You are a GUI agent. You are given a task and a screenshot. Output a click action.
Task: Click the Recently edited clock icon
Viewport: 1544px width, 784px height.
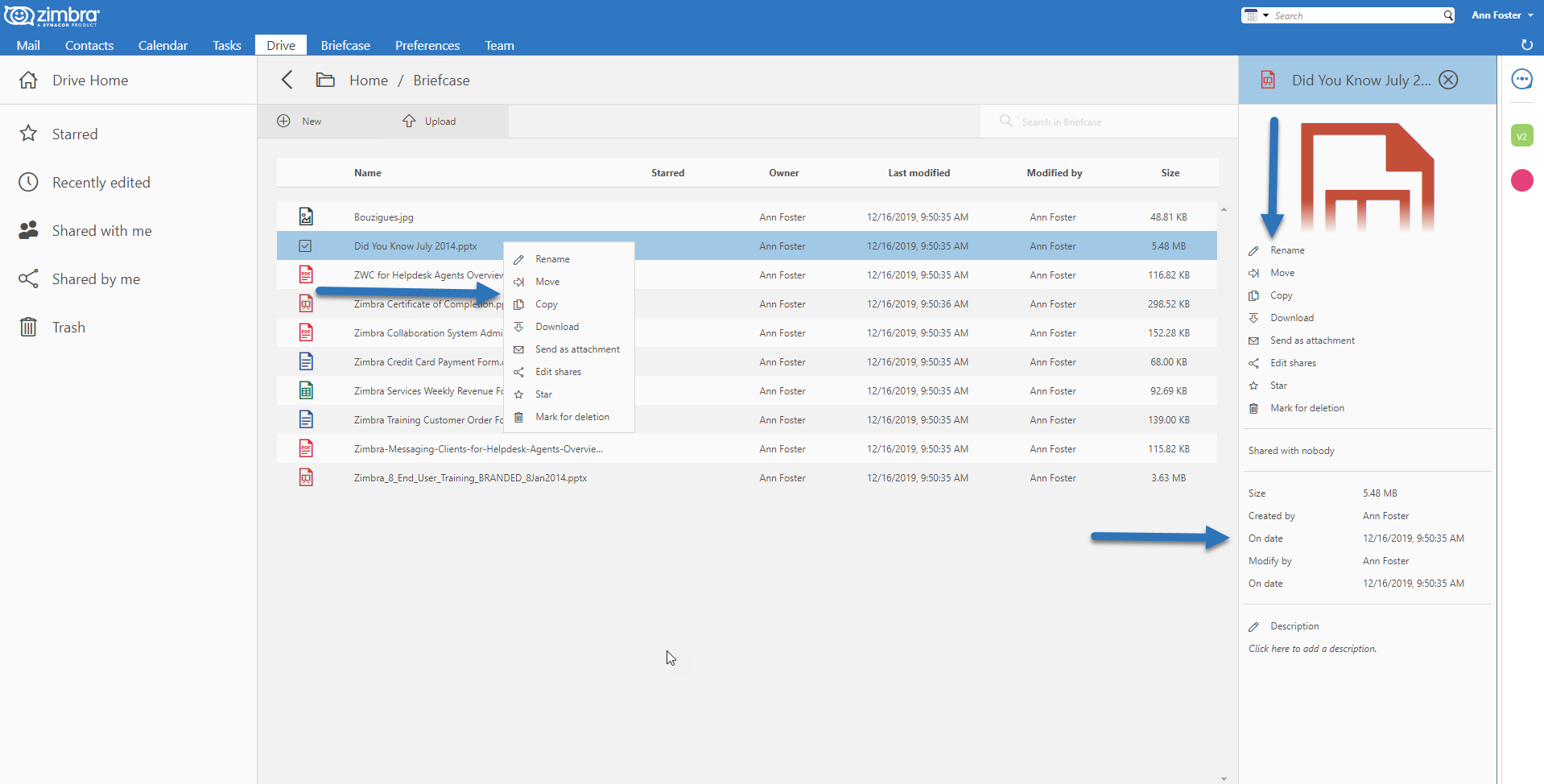(x=28, y=182)
